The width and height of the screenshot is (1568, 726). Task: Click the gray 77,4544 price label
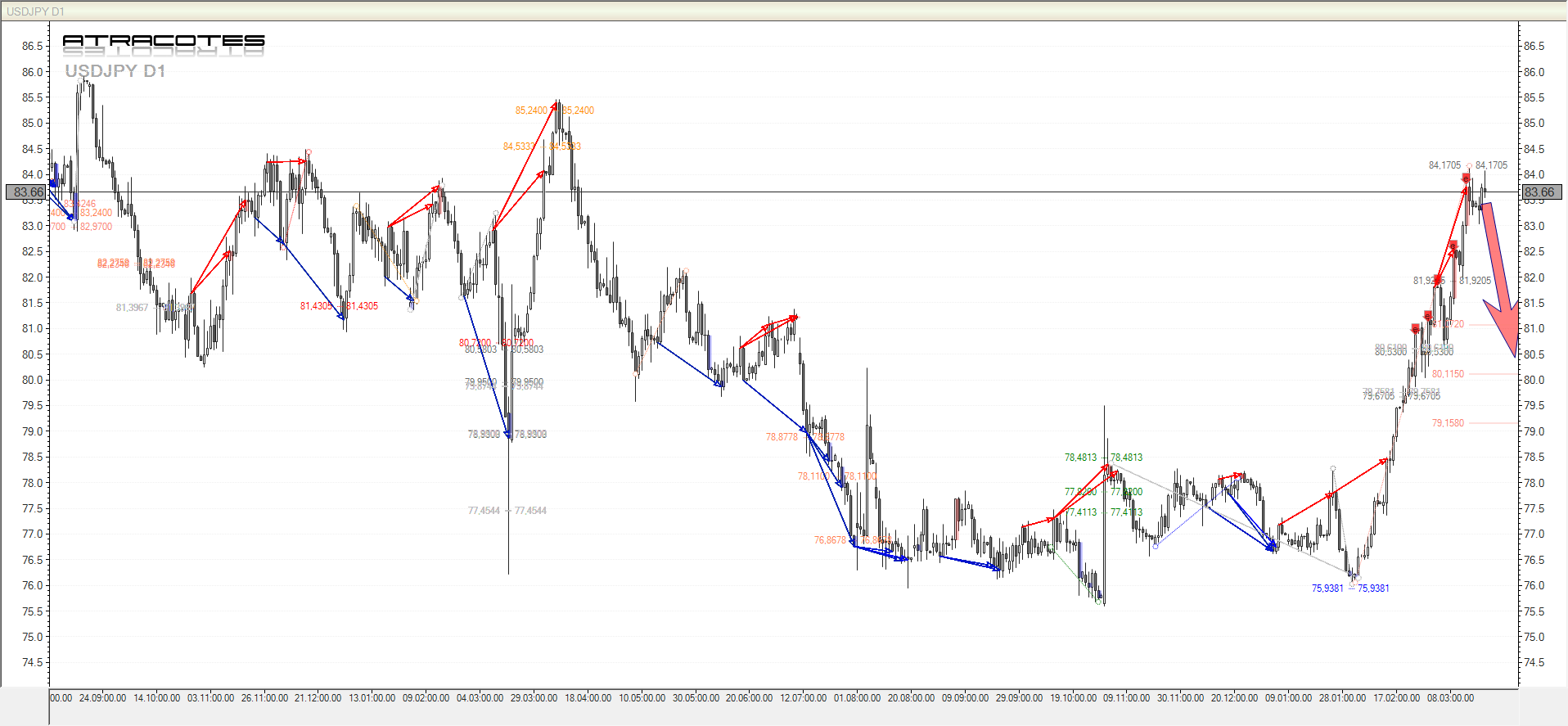[484, 511]
